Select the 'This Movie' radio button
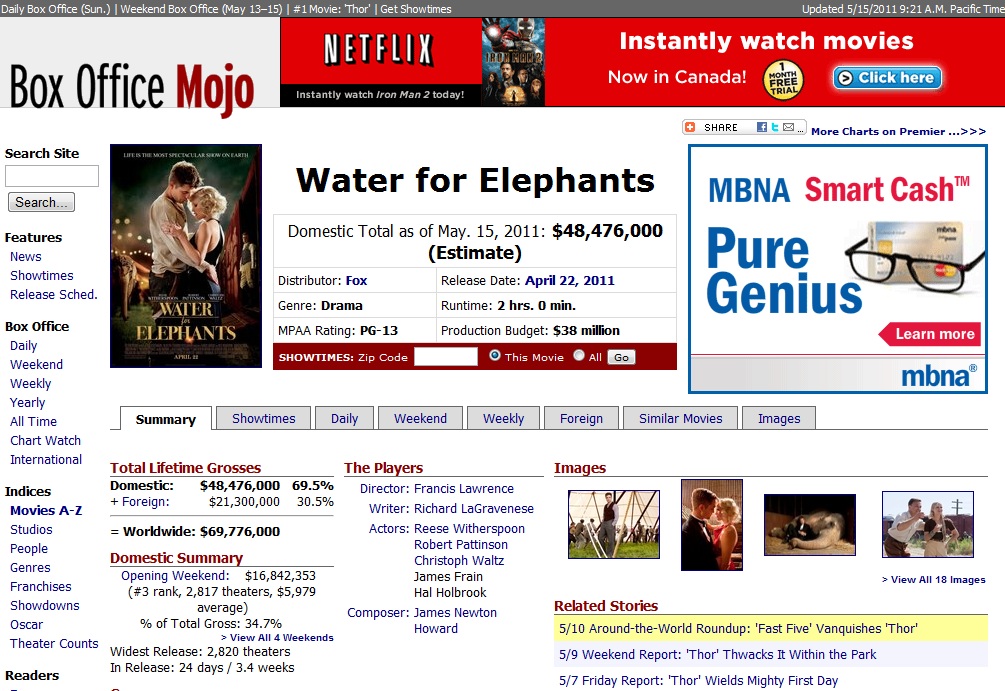The image size is (1005, 691). click(495, 356)
